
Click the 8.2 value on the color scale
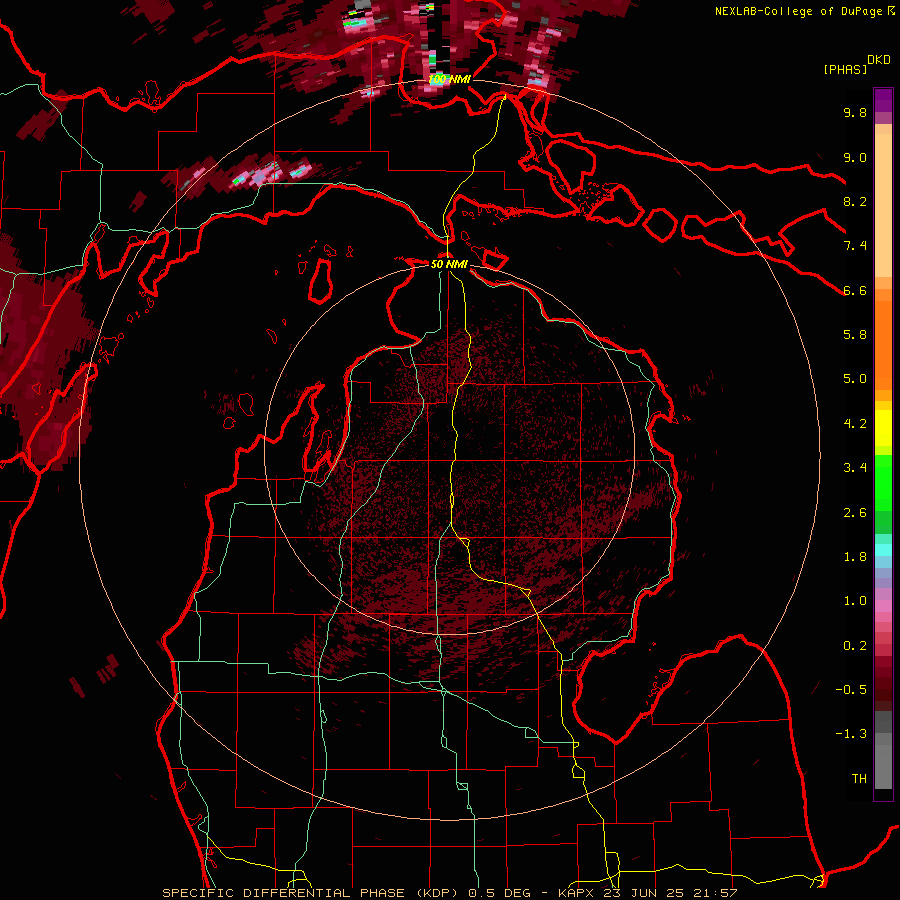[855, 201]
